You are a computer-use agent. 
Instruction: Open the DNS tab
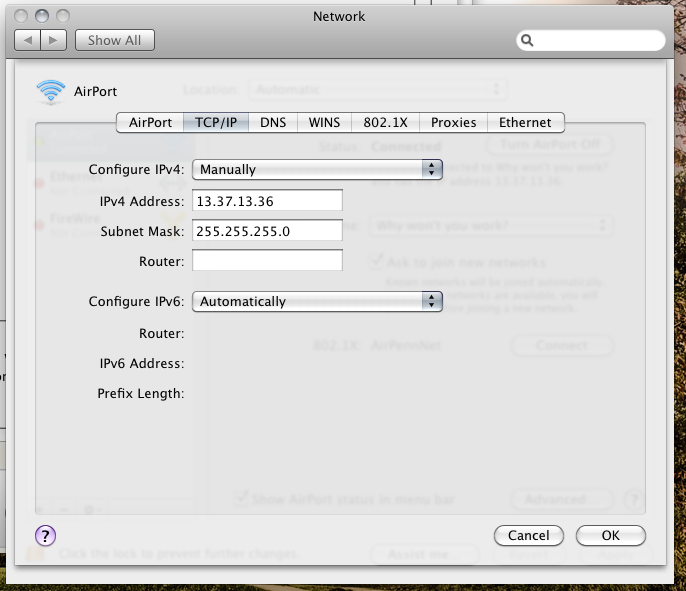[x=273, y=122]
